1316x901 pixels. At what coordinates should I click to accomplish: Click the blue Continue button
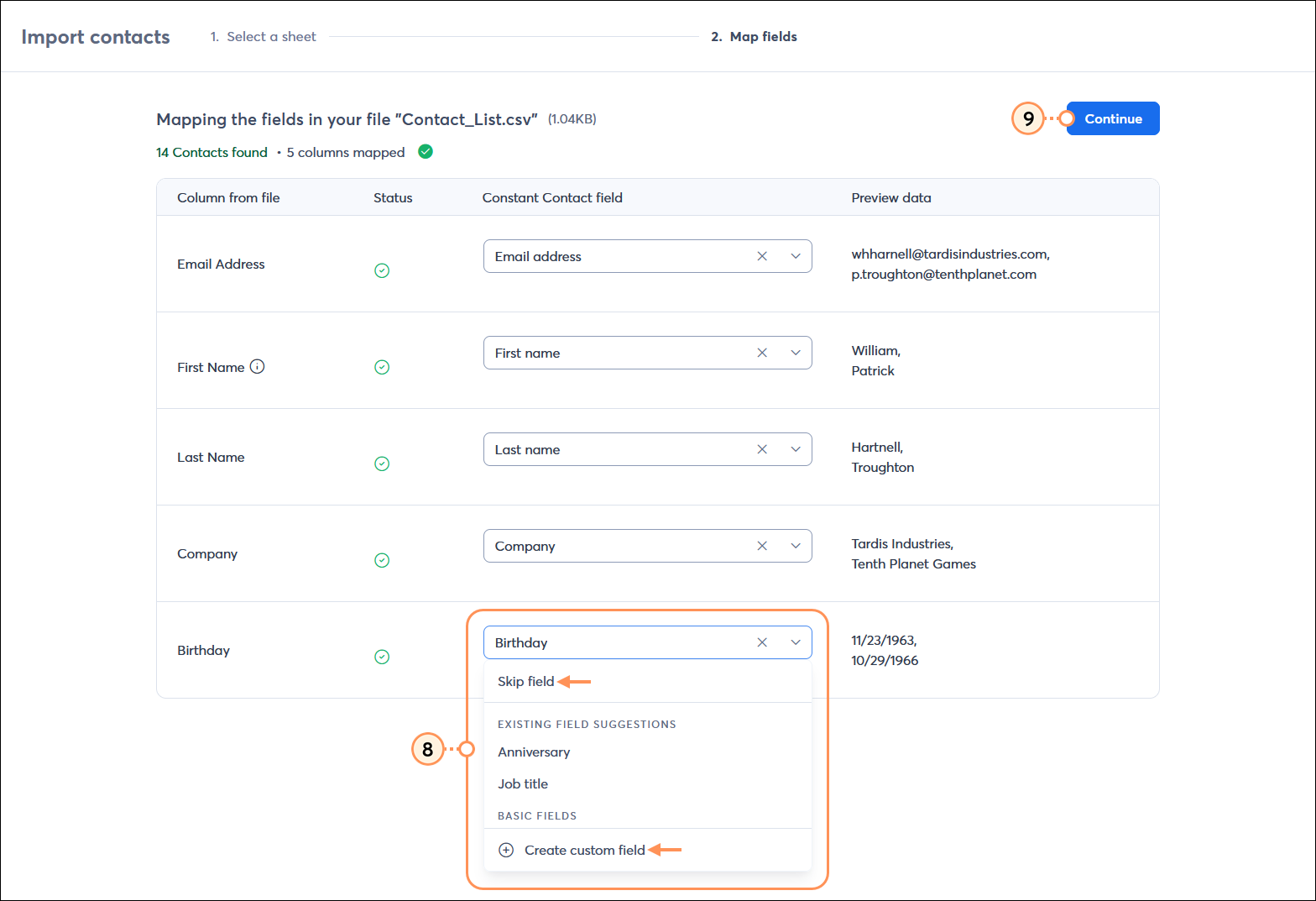tap(1113, 118)
